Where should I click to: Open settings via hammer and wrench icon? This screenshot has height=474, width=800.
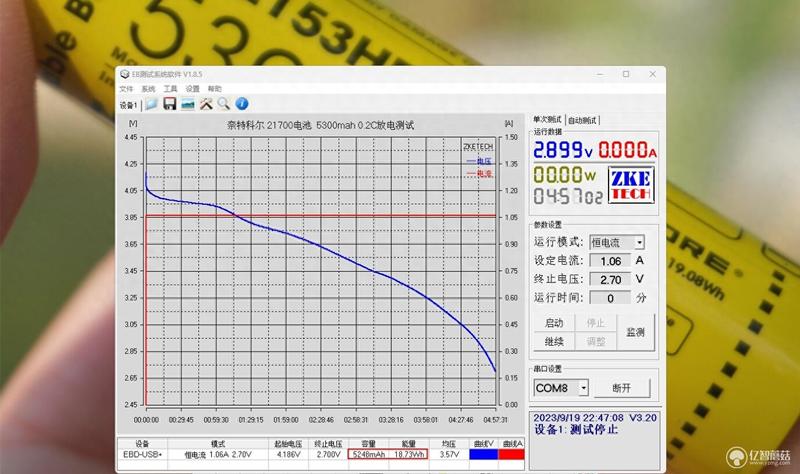click(x=206, y=104)
